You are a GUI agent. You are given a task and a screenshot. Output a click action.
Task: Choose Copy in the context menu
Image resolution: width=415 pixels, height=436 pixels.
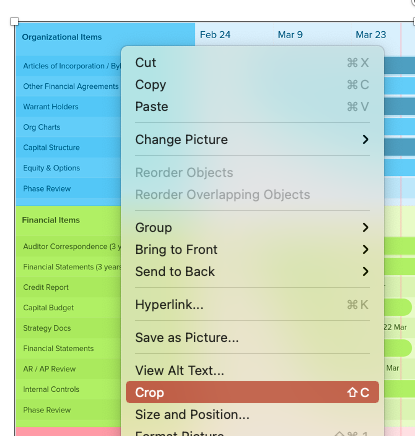pyautogui.click(x=252, y=85)
